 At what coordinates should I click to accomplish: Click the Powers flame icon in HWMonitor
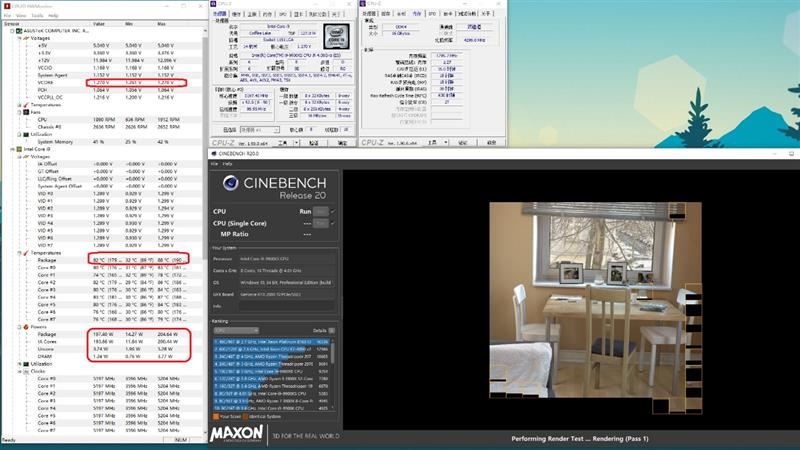[26, 327]
